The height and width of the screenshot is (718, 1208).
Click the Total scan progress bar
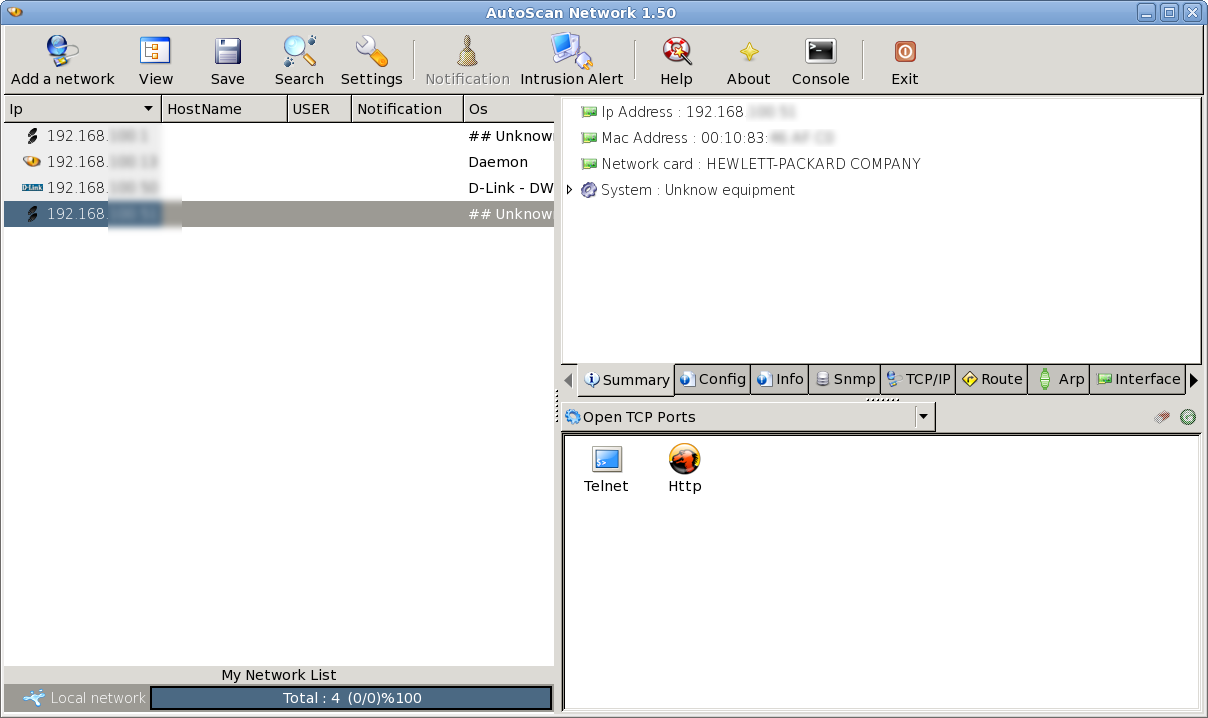tap(351, 698)
